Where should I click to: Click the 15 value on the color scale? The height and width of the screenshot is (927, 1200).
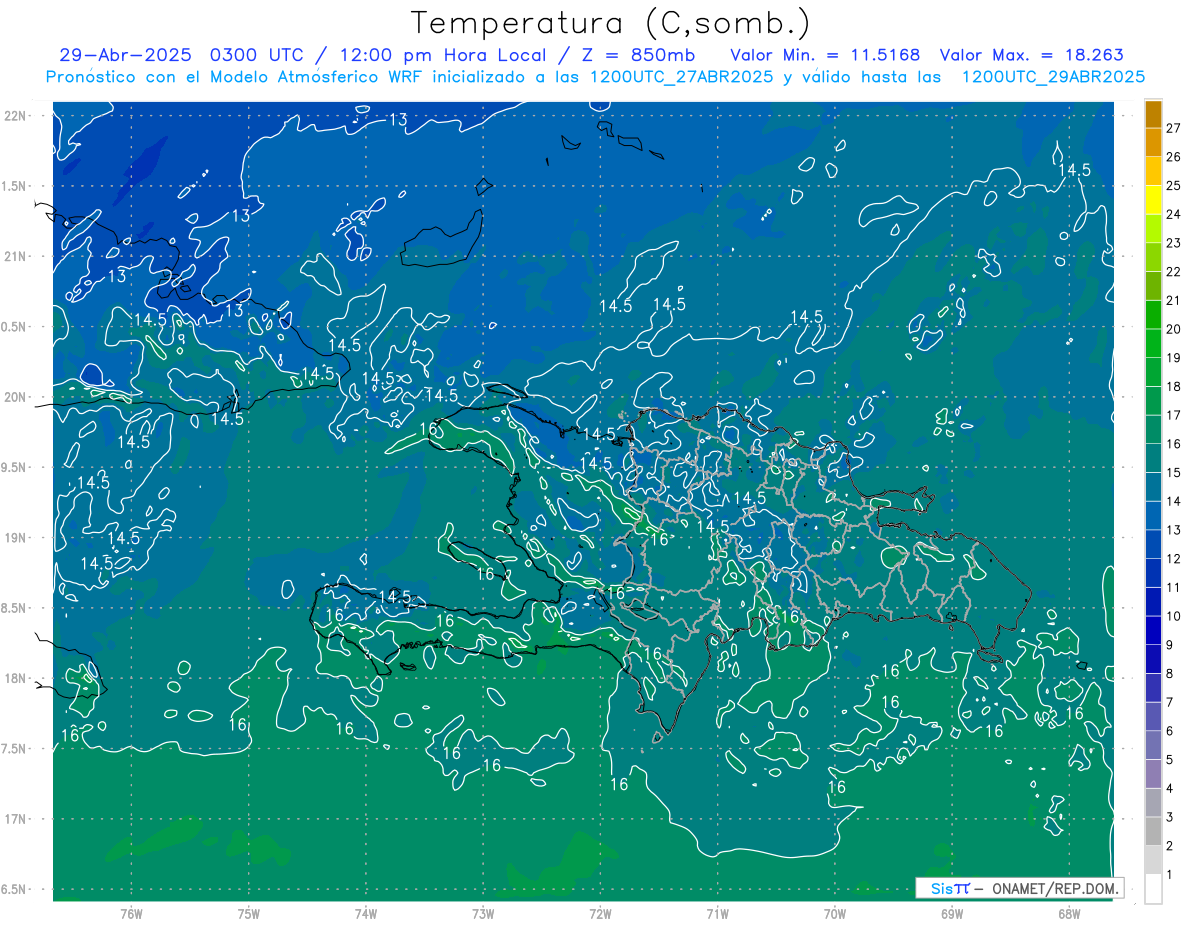tap(1174, 472)
